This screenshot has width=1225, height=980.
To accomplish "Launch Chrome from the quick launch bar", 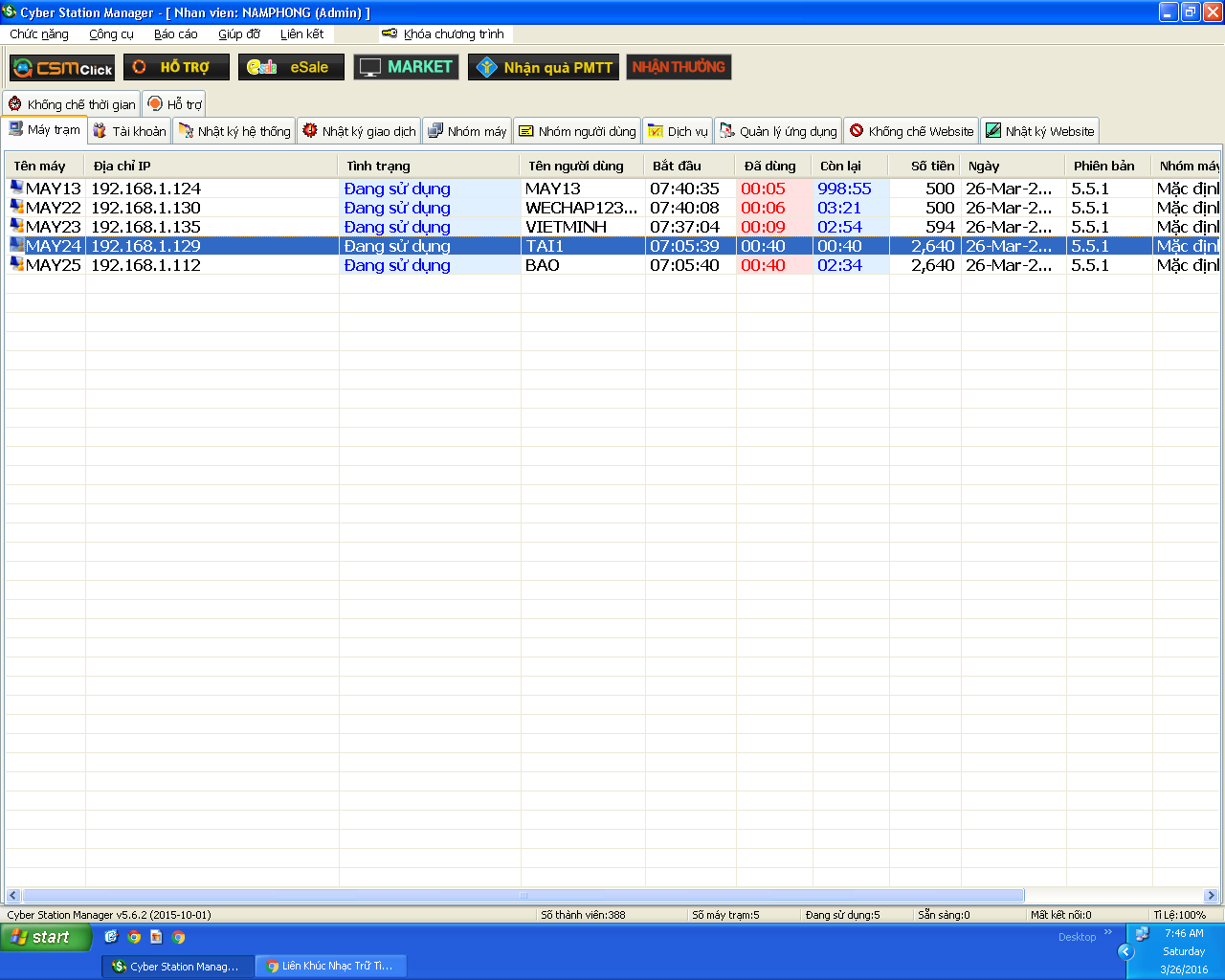I will click(134, 937).
